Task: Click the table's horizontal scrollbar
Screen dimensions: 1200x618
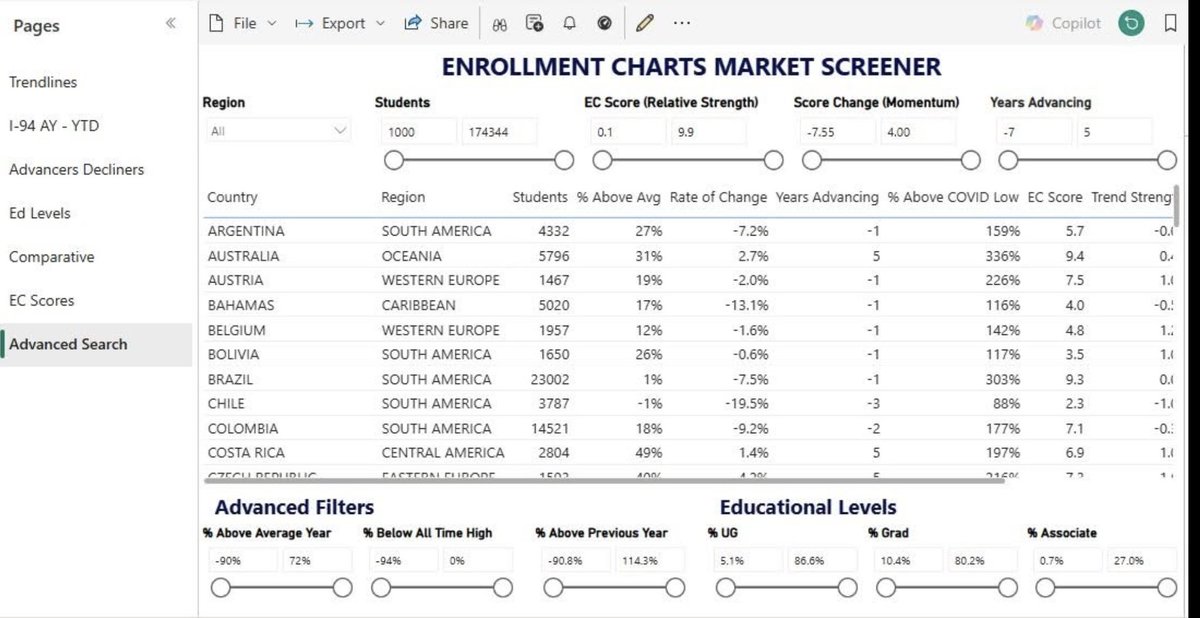Action: tap(604, 480)
